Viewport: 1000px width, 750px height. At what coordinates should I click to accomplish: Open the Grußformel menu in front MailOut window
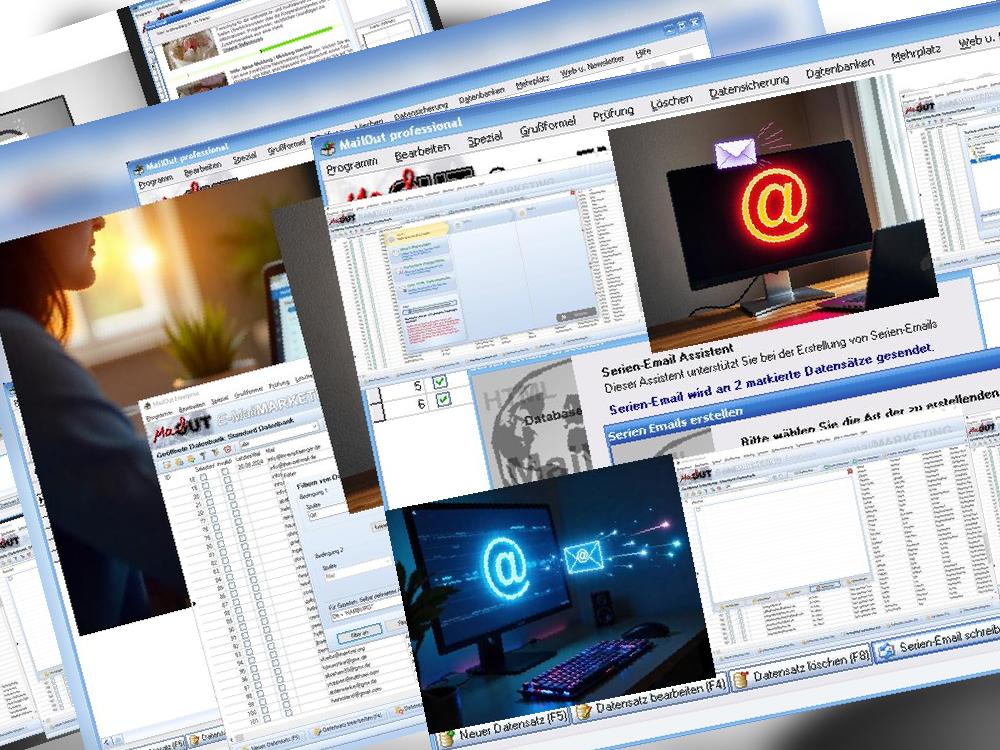547,124
